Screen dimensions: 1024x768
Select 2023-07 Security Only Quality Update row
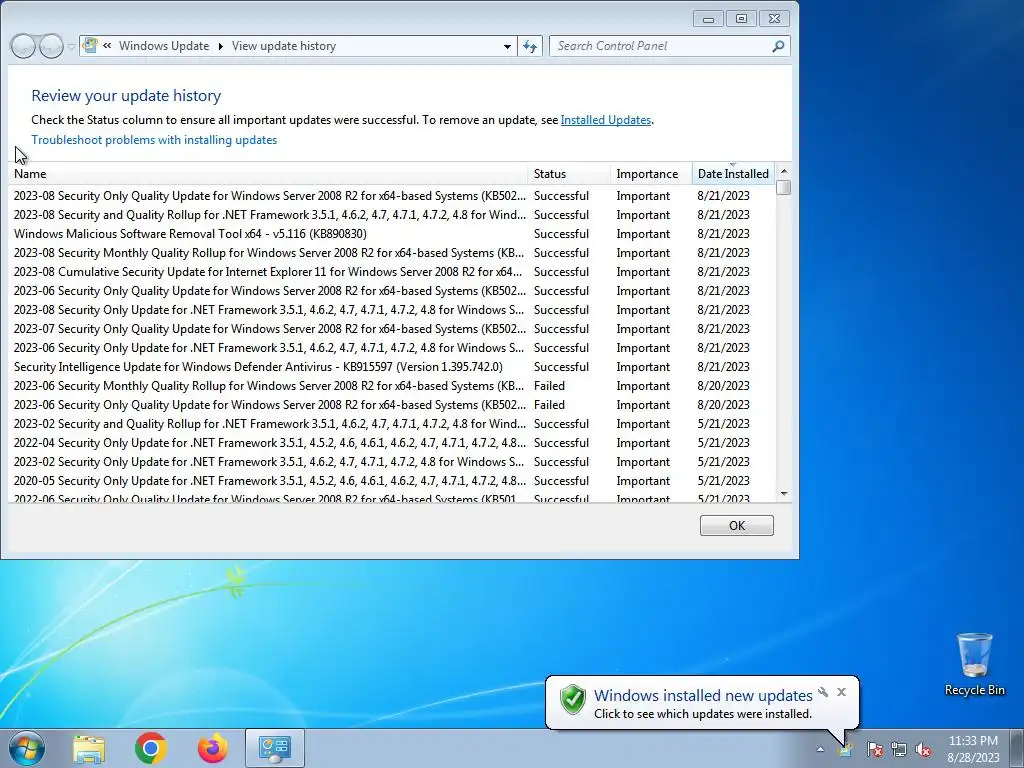click(392, 328)
